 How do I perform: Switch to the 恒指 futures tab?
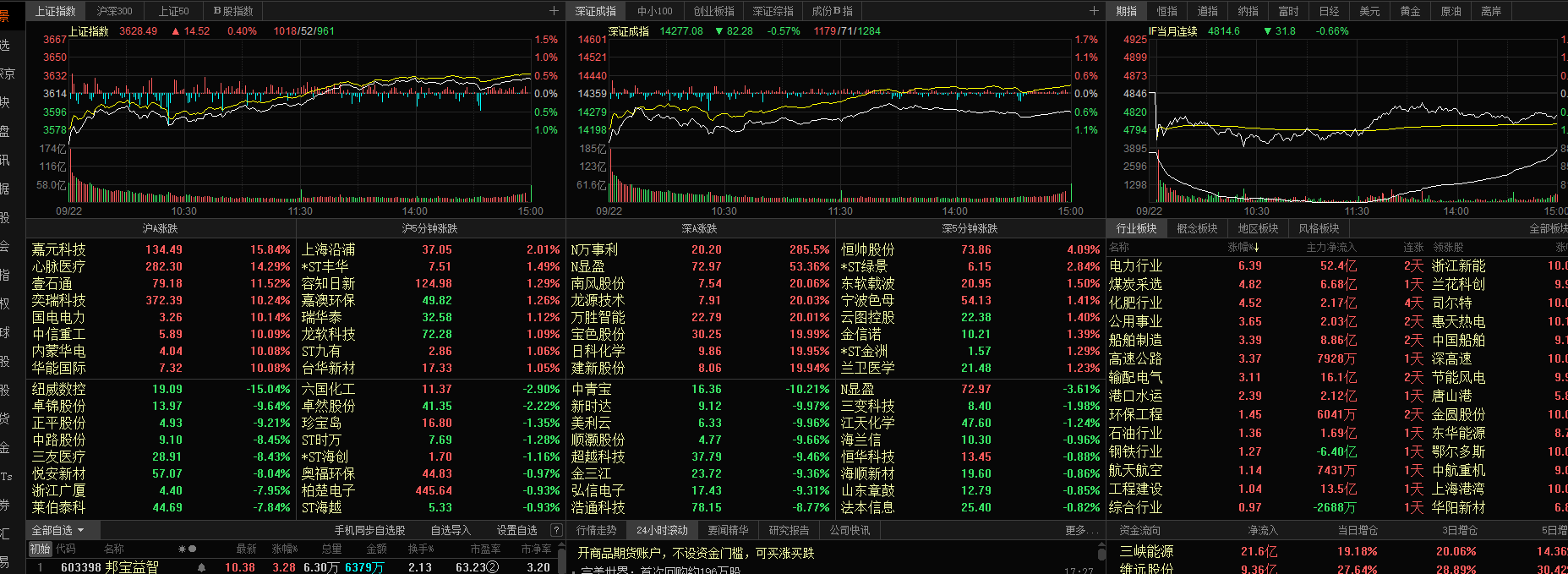coord(1166,11)
